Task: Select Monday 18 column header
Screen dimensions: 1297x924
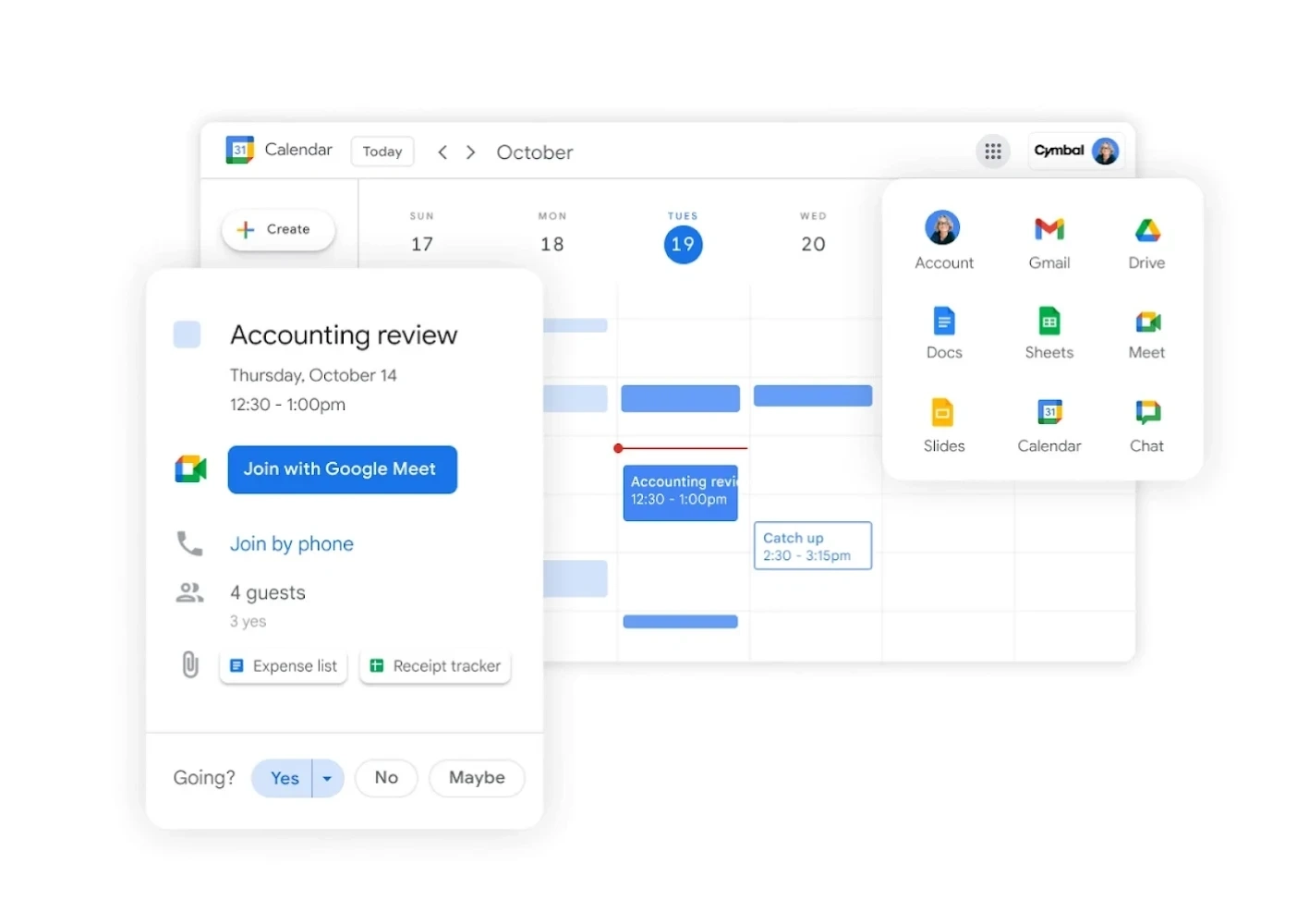Action: click(x=552, y=233)
